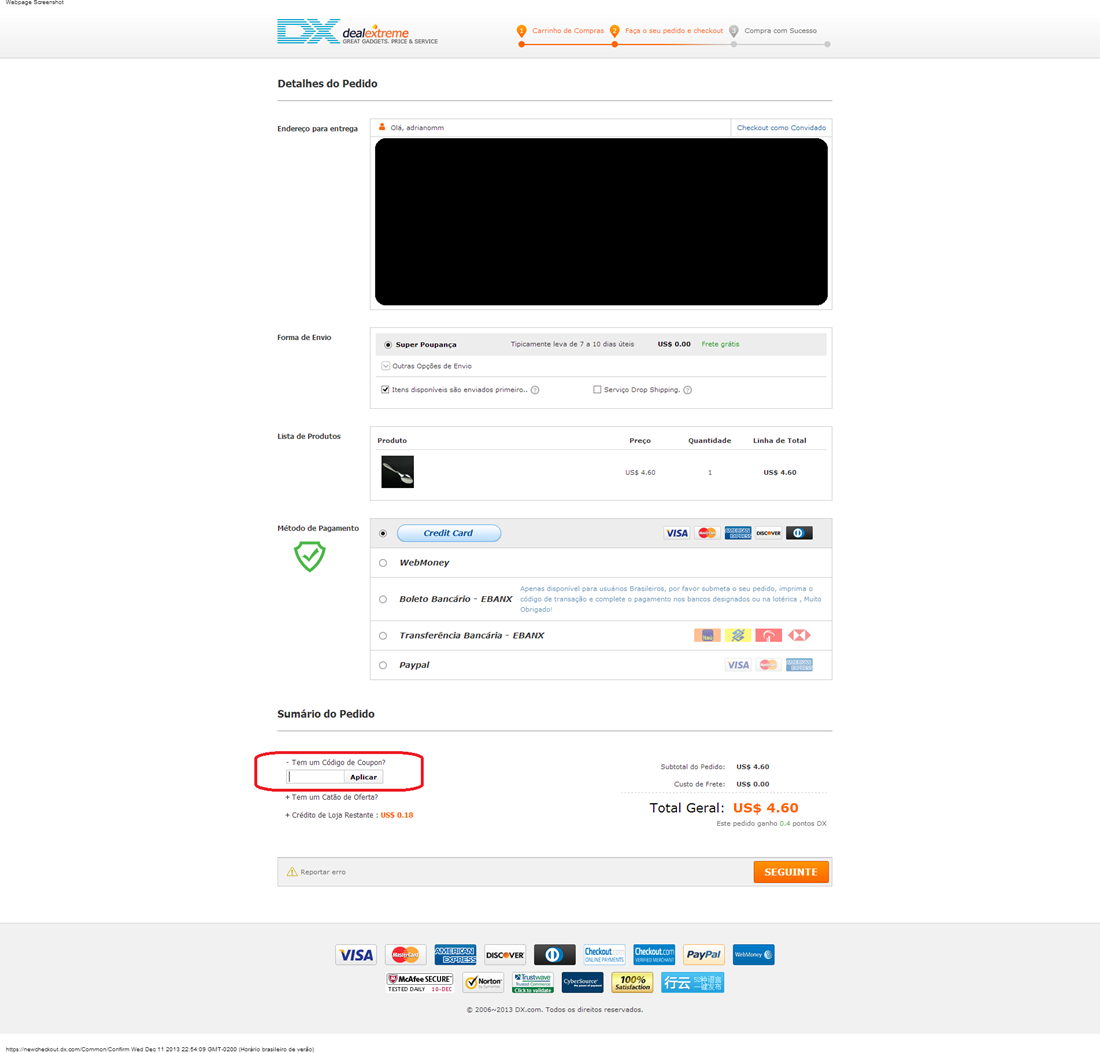Click the footer WebMoney logo

(x=753, y=955)
